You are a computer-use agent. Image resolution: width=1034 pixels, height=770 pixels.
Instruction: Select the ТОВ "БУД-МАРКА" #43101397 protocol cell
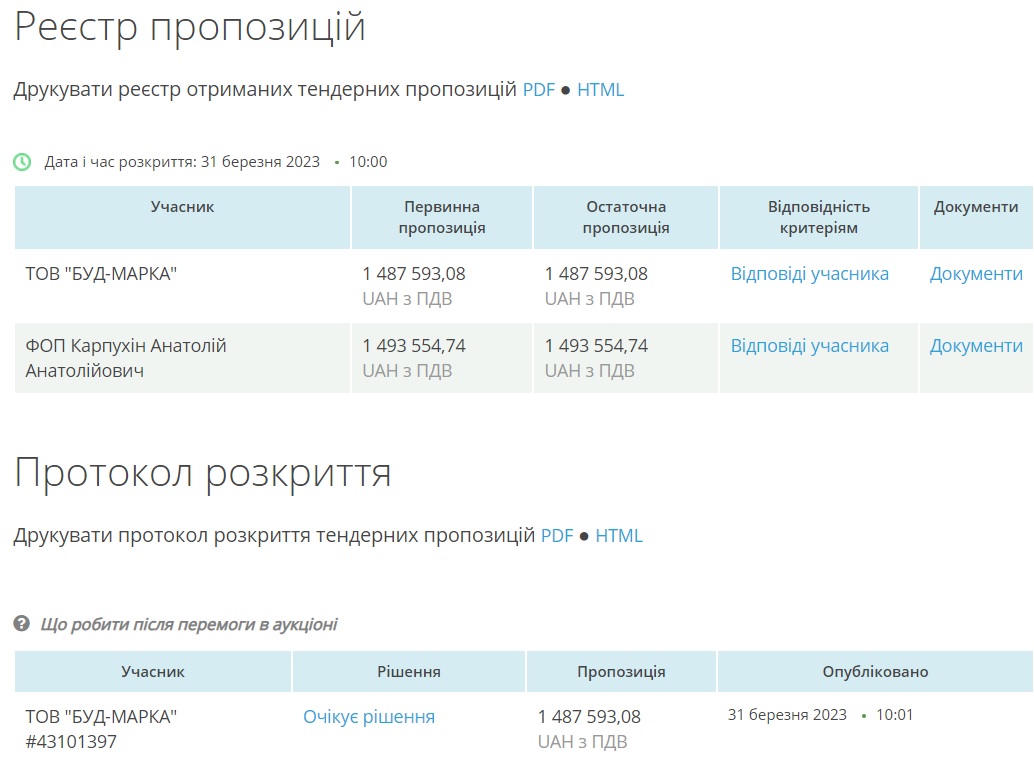tap(101, 729)
